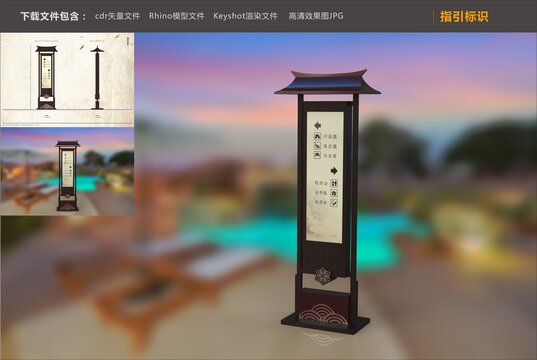
Task: Click the house pictogram below the restroom icon
Action: click(x=334, y=193)
